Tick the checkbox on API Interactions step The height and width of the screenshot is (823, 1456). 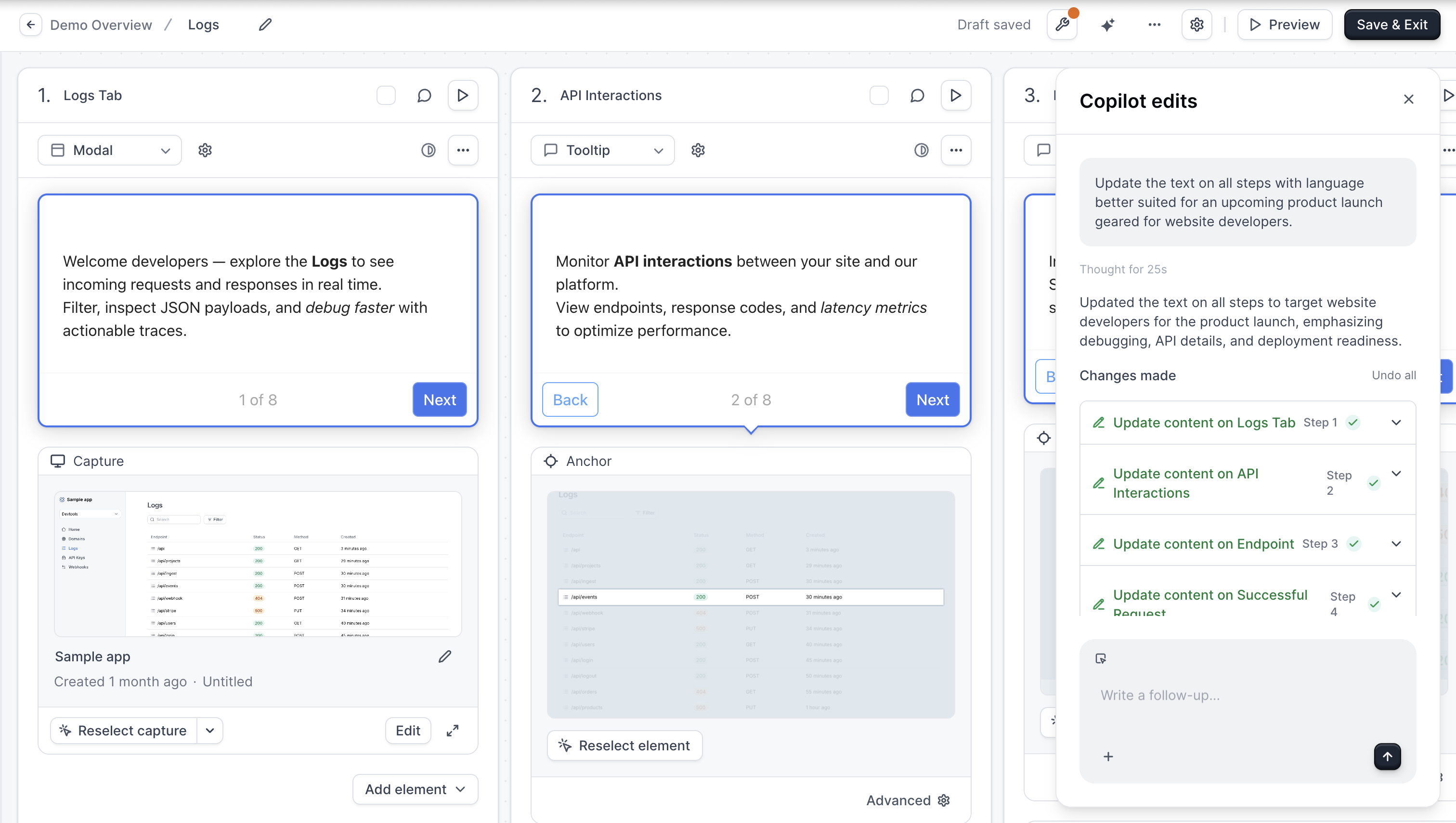(x=879, y=95)
